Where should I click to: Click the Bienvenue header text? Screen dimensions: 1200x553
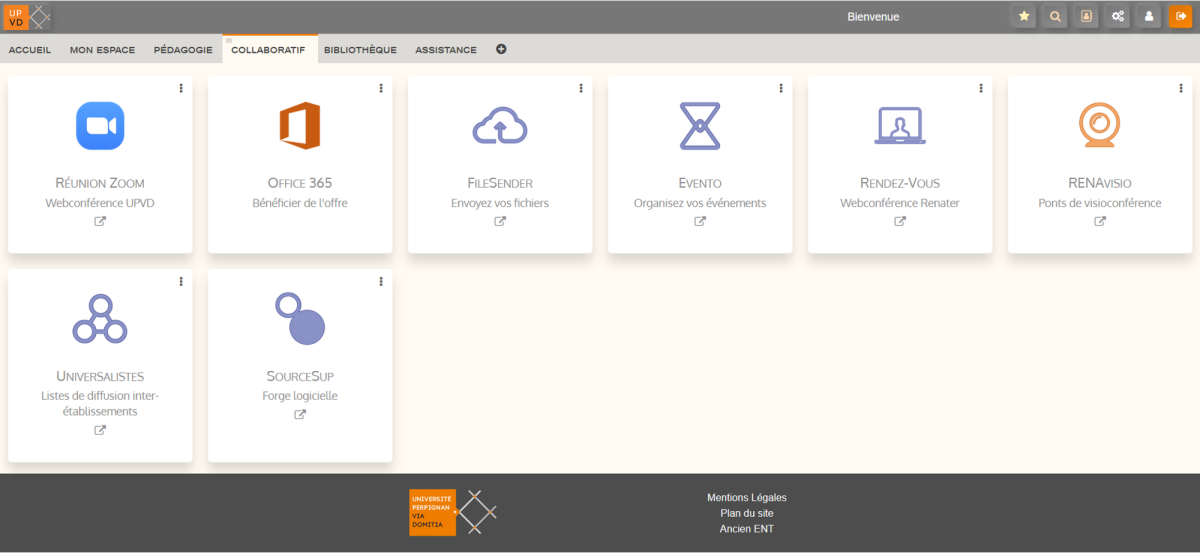pos(873,17)
